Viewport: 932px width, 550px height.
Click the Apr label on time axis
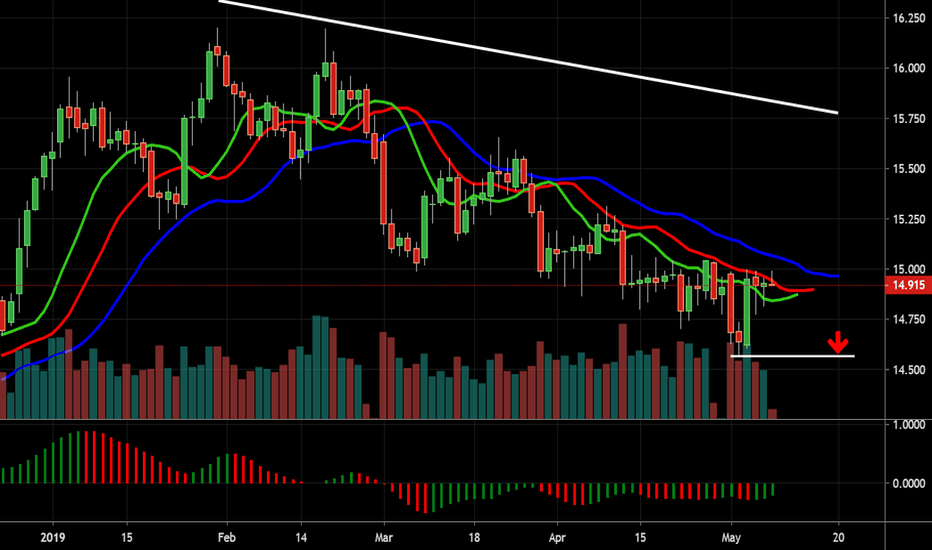(557, 538)
